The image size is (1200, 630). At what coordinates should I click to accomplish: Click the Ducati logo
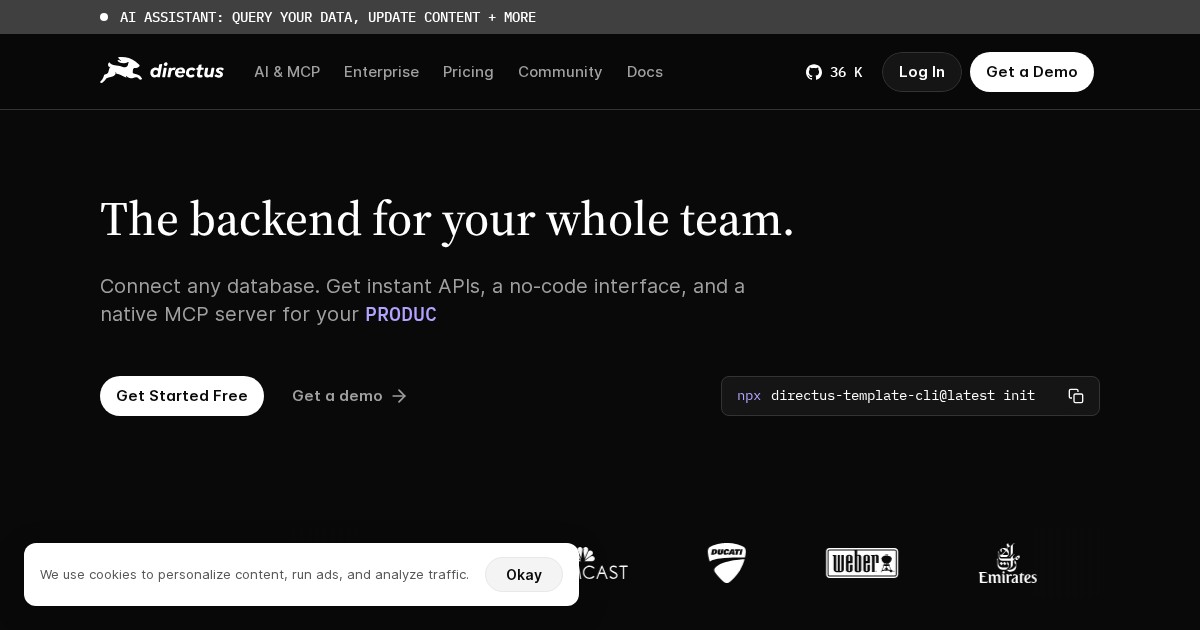[x=727, y=563]
